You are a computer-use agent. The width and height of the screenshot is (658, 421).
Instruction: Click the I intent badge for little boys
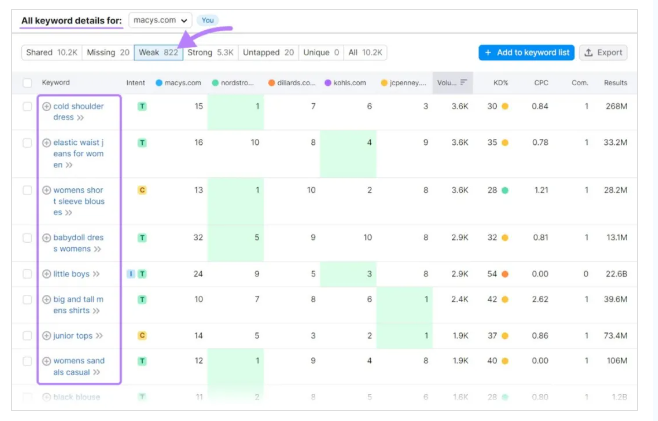coord(131,274)
